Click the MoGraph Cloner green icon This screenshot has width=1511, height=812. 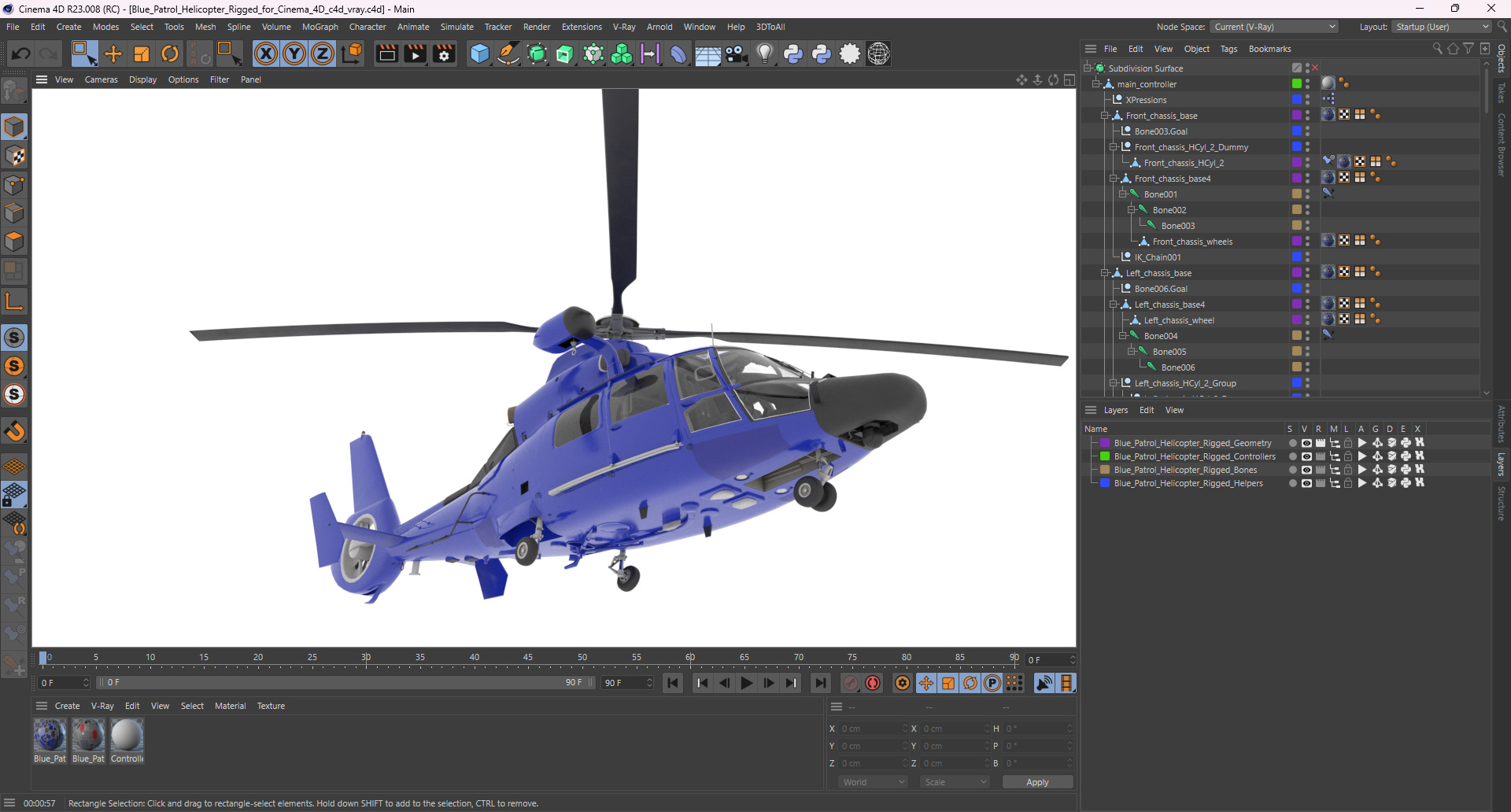coord(622,54)
